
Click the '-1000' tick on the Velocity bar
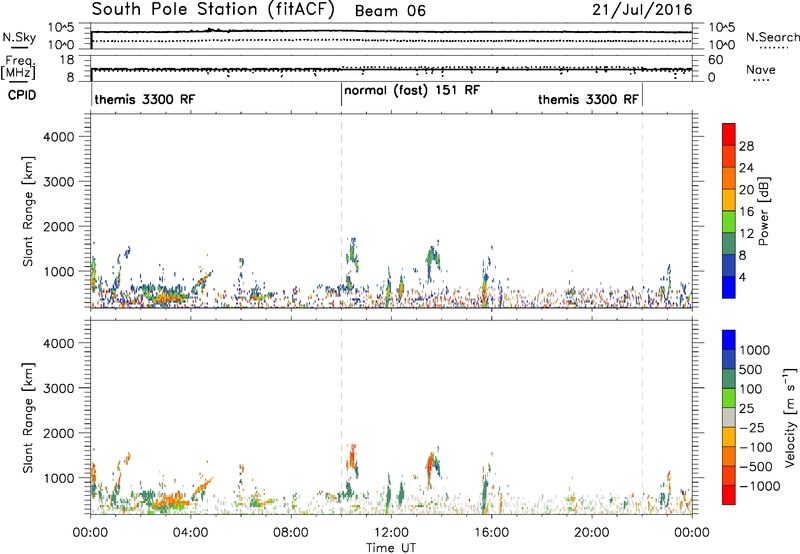click(x=760, y=486)
